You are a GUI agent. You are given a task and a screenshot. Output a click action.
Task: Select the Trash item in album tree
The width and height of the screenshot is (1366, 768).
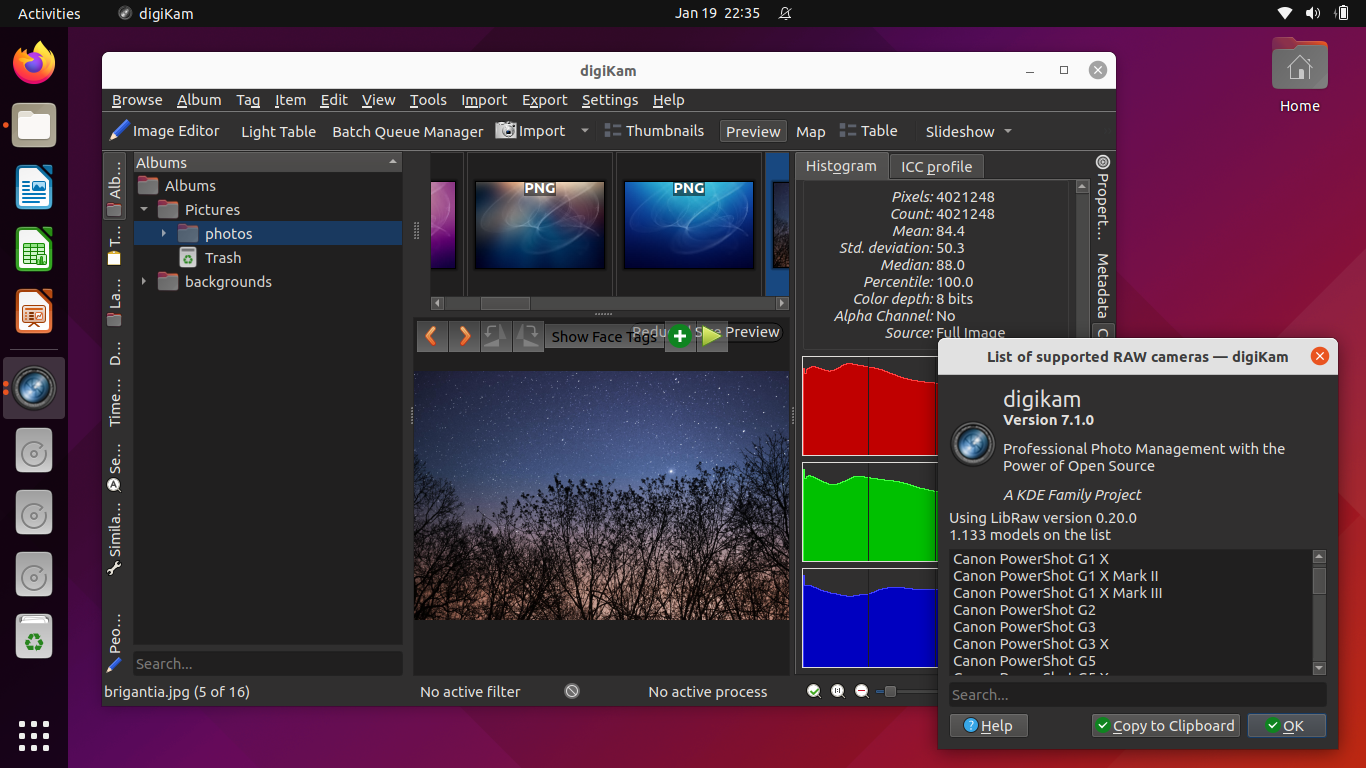coord(223,258)
